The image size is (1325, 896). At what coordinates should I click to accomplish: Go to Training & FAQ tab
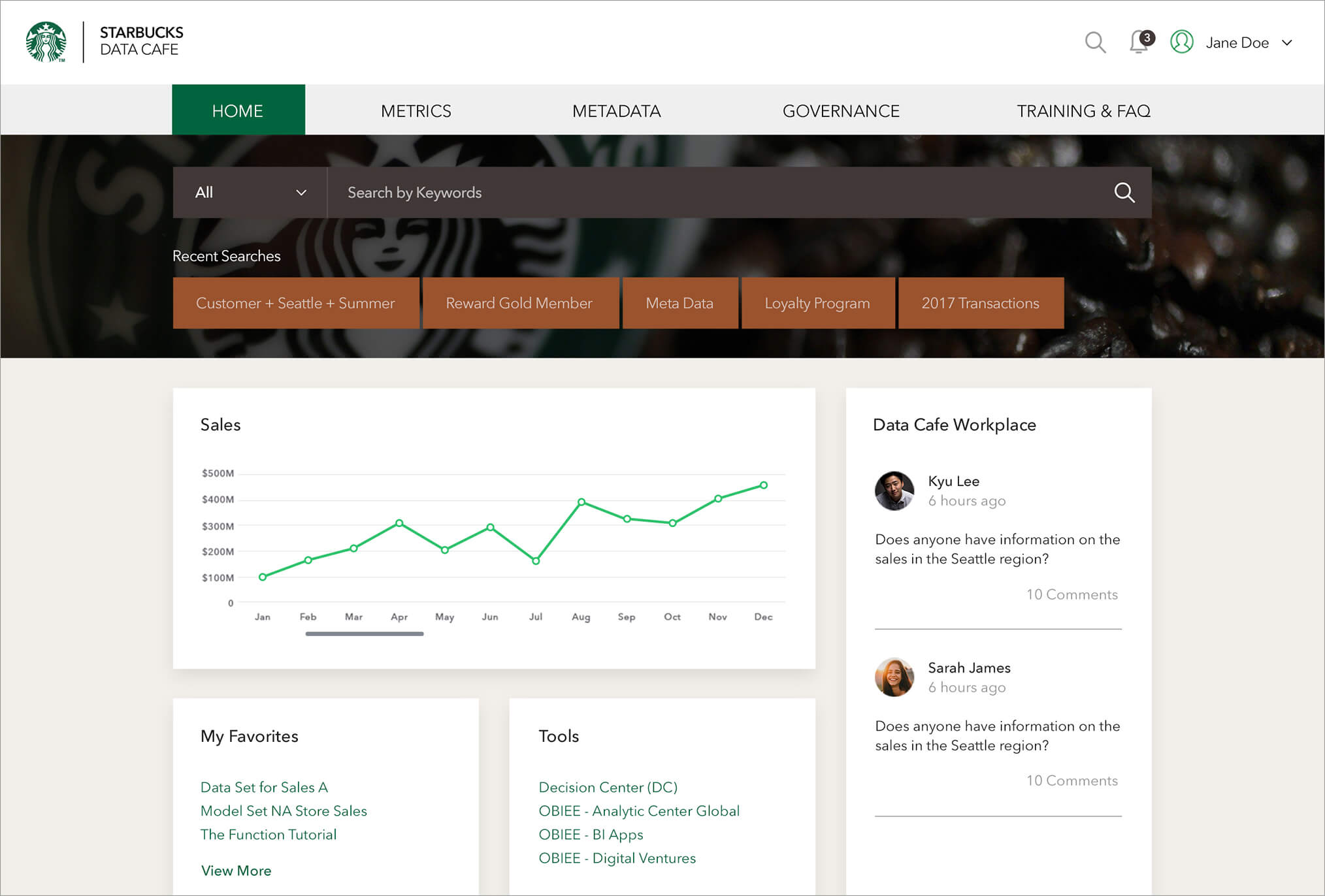(x=1083, y=111)
